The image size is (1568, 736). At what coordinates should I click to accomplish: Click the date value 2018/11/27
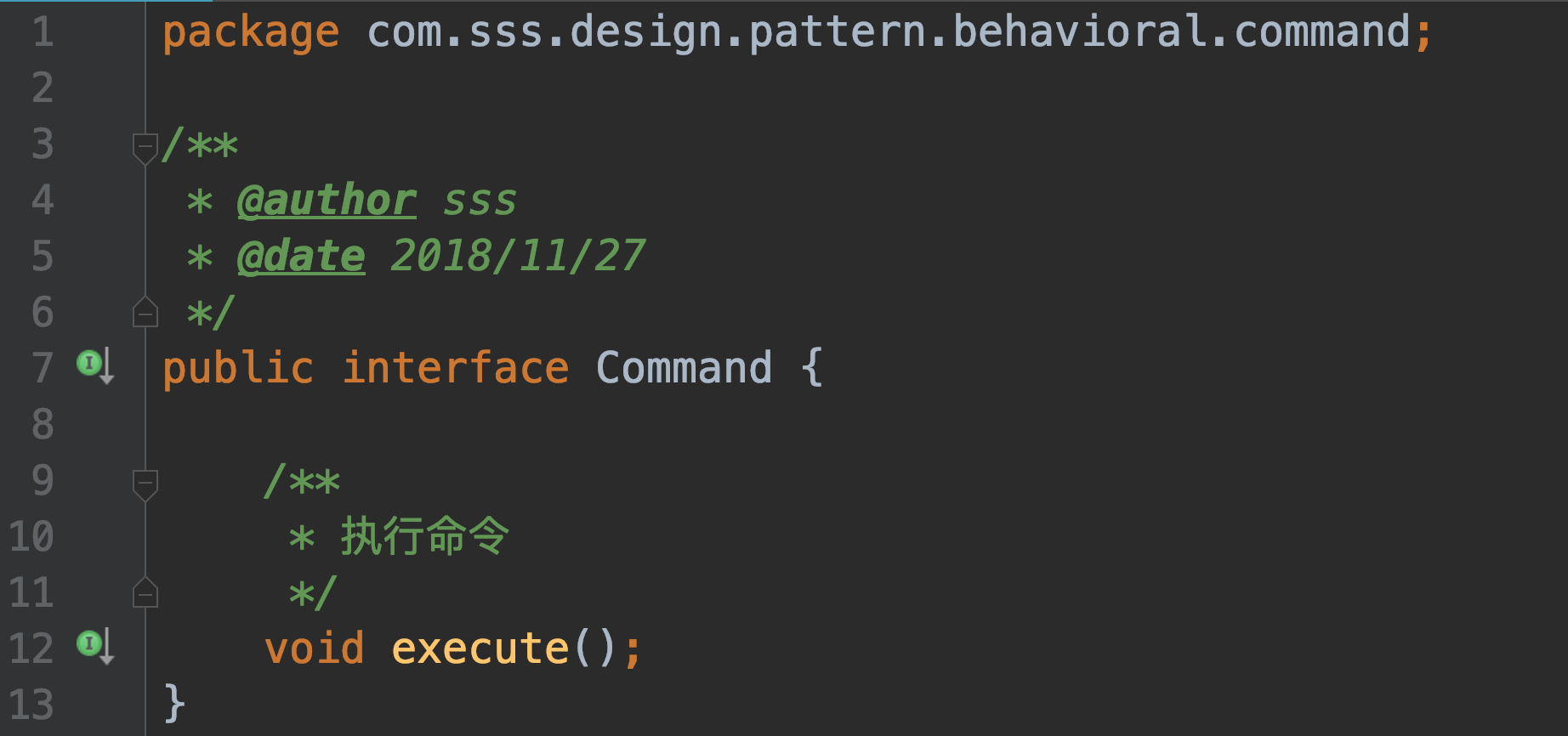(x=517, y=257)
